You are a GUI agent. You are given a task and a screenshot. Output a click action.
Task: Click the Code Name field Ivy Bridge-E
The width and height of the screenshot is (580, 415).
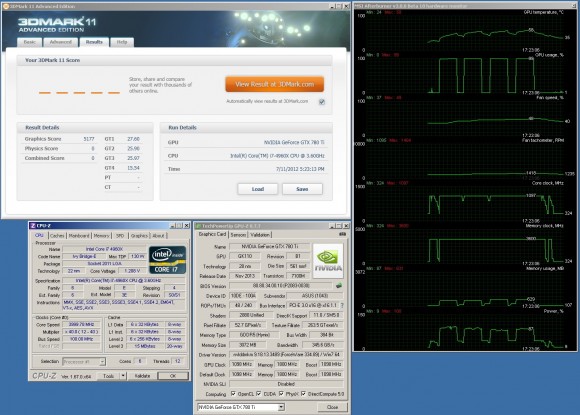point(84,256)
